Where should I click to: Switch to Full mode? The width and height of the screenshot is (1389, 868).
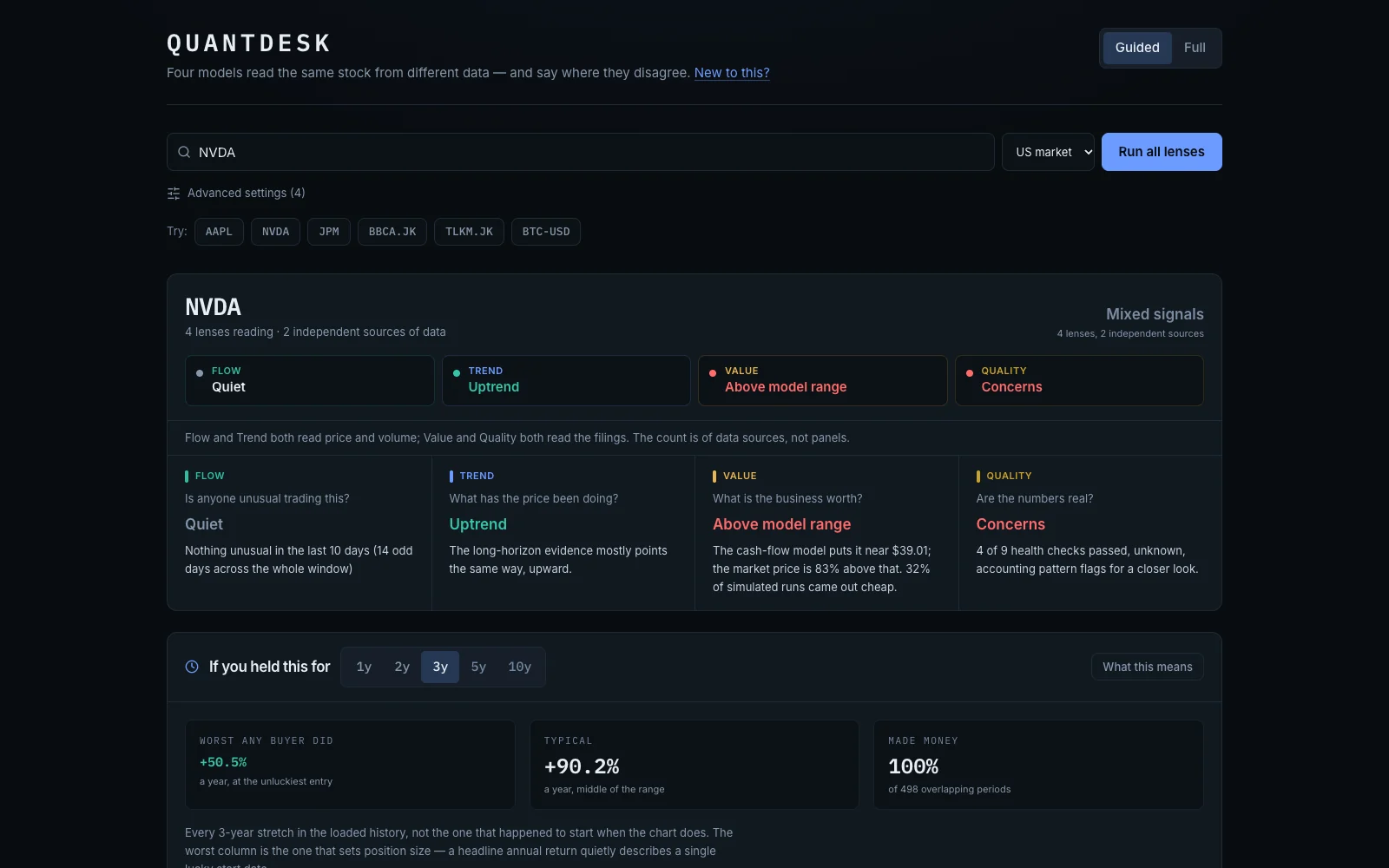[1195, 48]
